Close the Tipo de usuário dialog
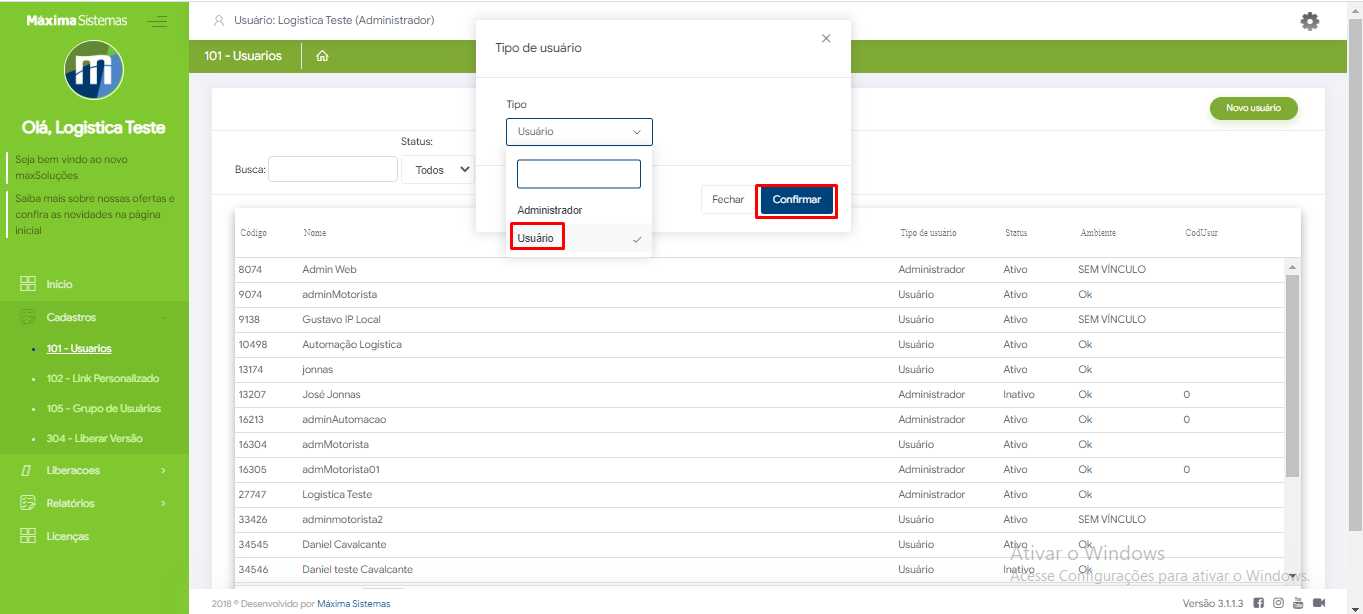Screen dimensions: 1363x614 tap(826, 38)
